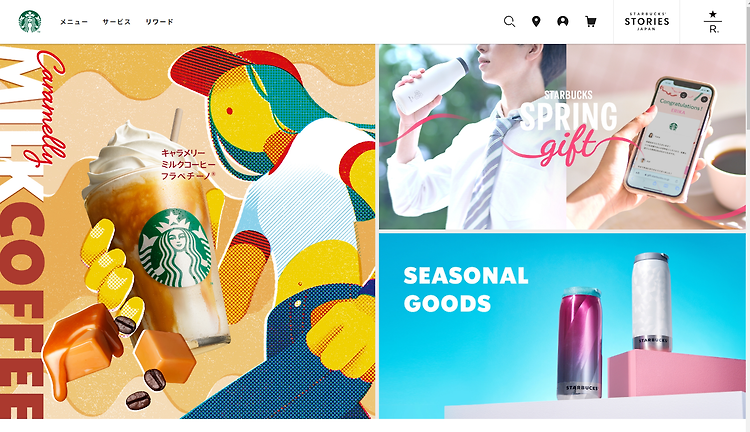Click the smartphone showing Congratulations screen
This screenshot has height=432, width=750.
[x=670, y=138]
